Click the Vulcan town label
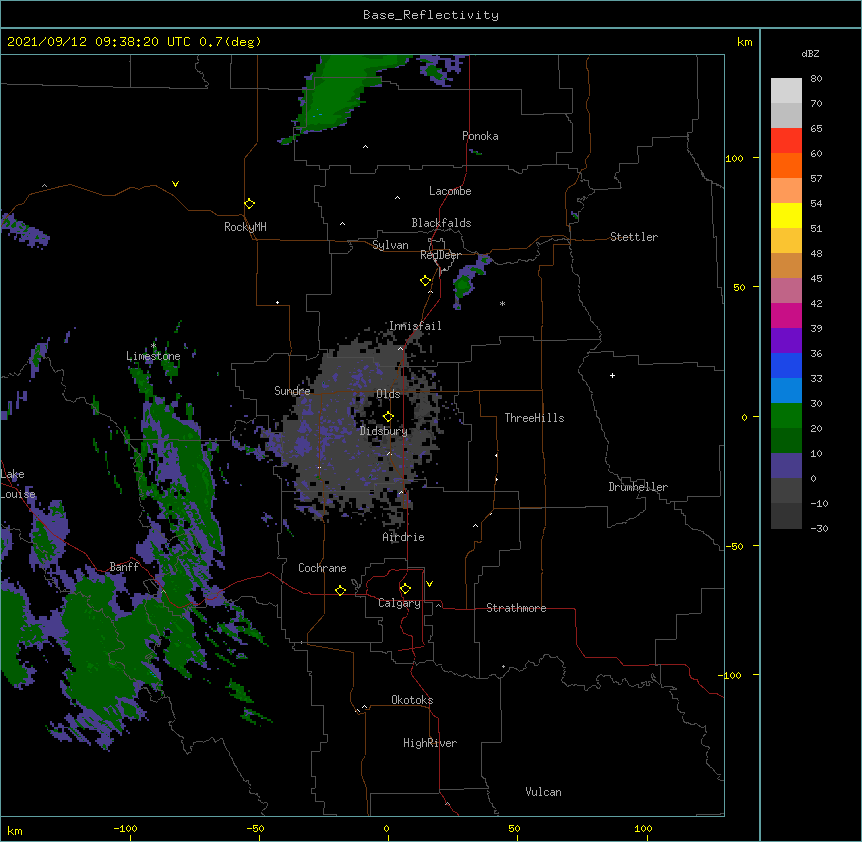This screenshot has height=842, width=862. point(543,792)
